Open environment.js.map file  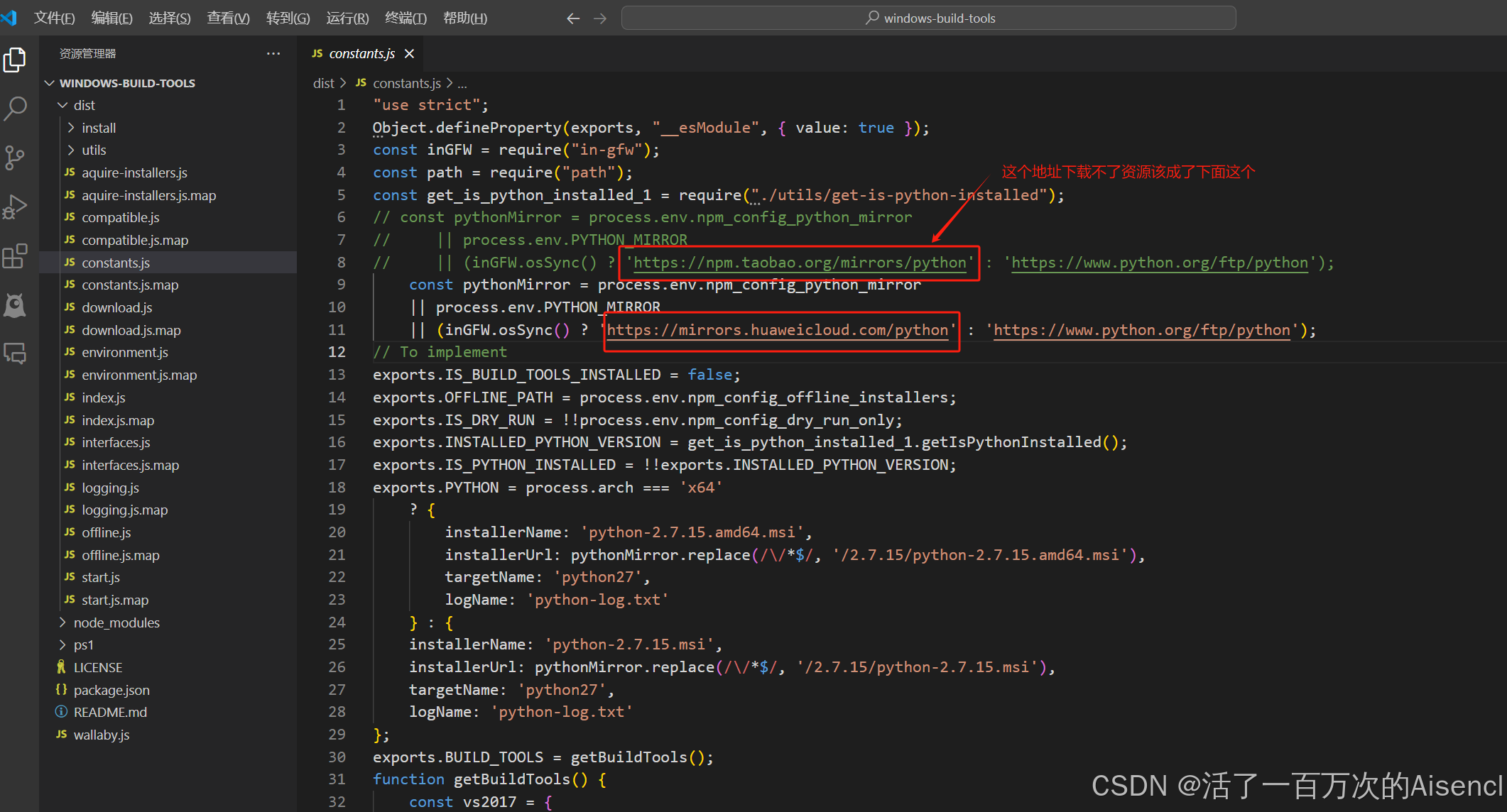pyautogui.click(x=139, y=375)
